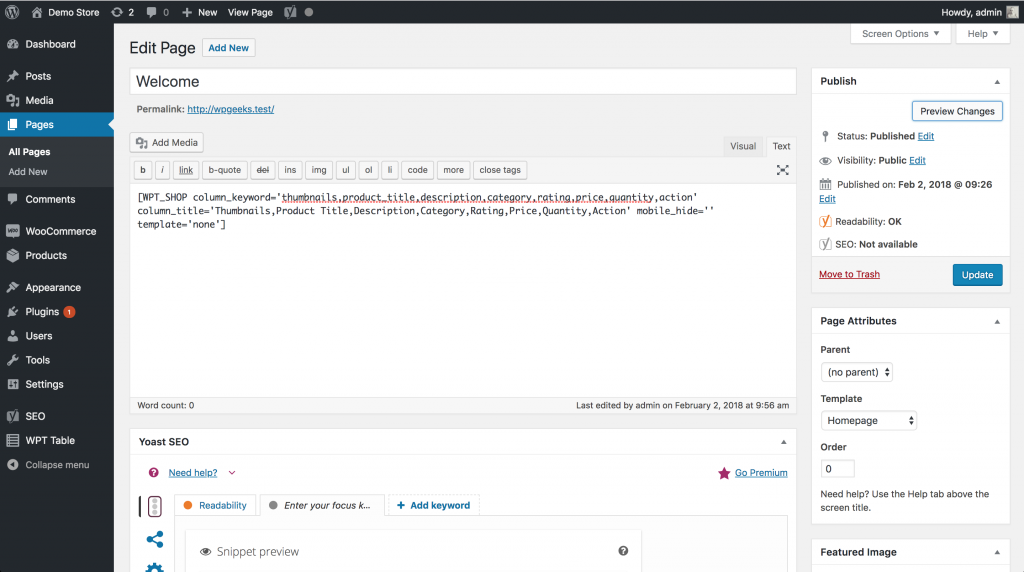
Task: Open the updates icon showing 2
Action: click(117, 12)
